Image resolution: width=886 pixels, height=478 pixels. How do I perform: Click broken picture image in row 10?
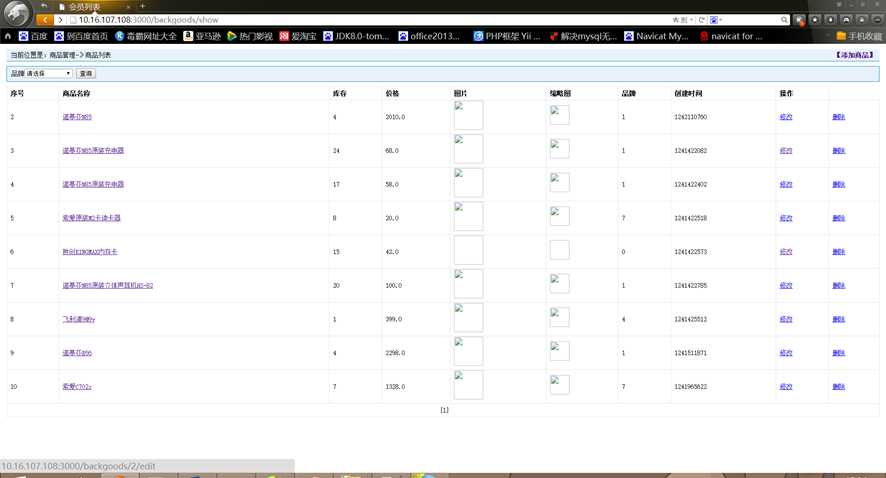[x=468, y=385]
